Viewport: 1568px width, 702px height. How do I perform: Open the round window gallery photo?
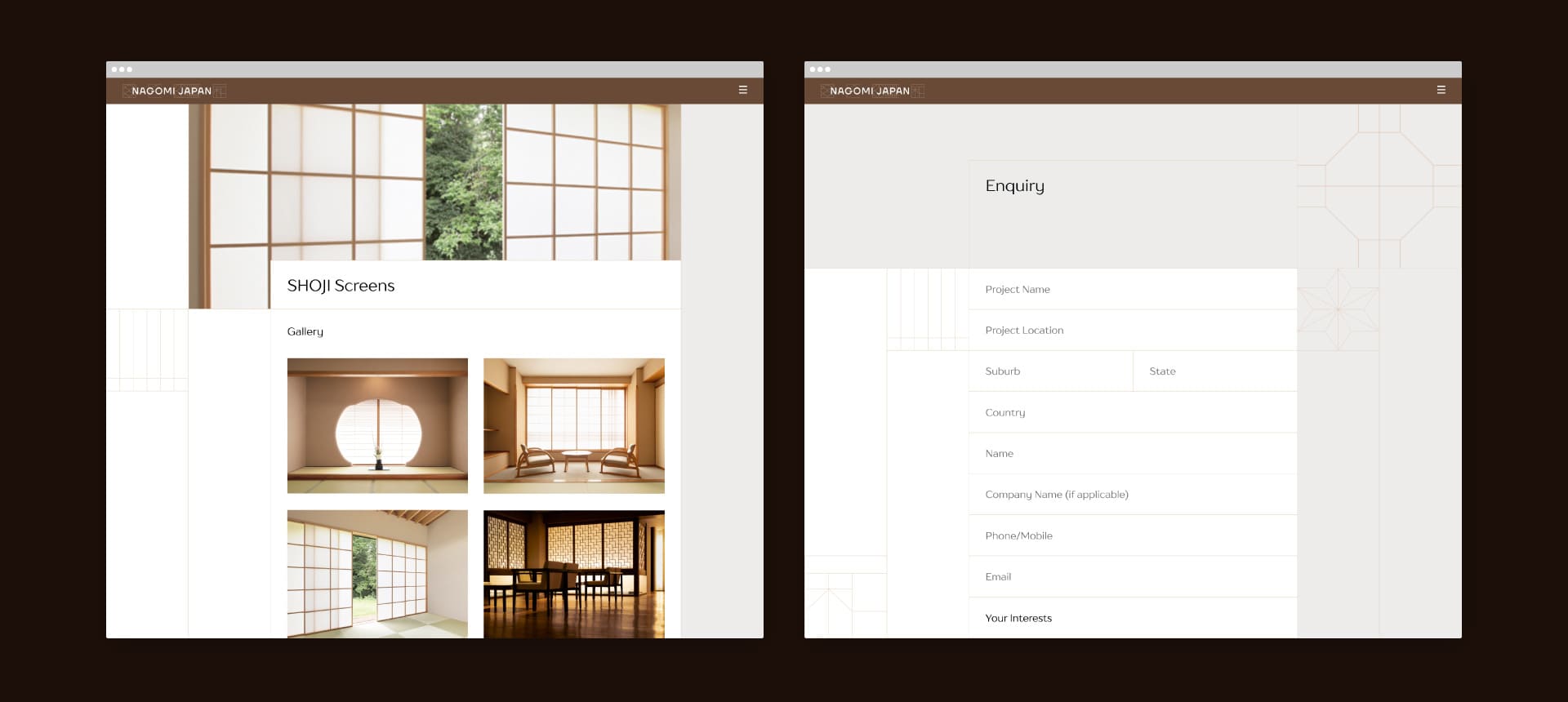377,425
